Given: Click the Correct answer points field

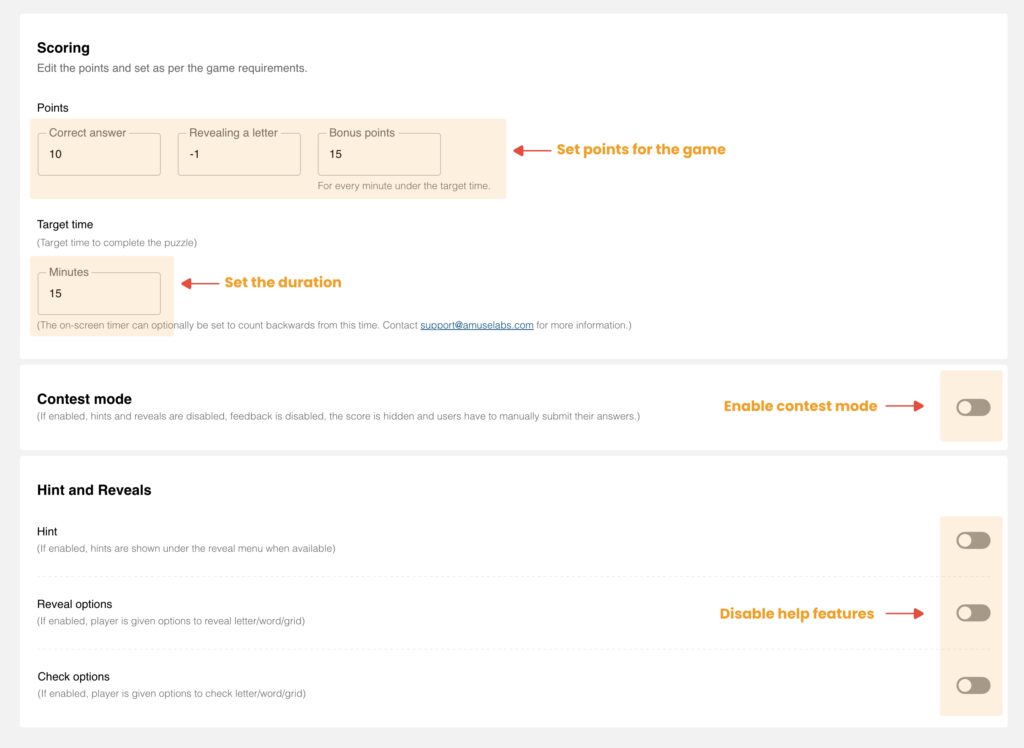Looking at the screenshot, I should coord(99,154).
